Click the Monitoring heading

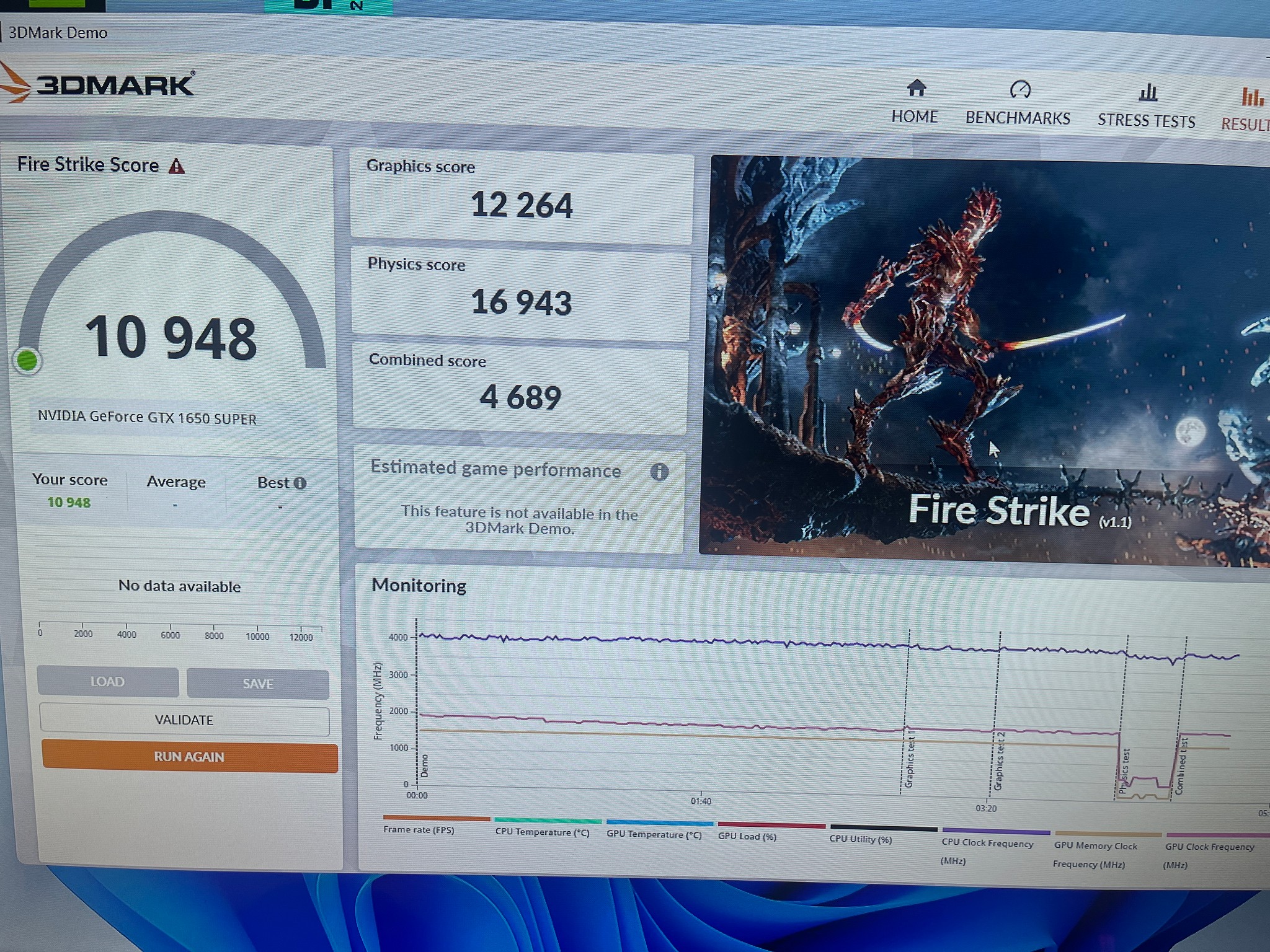pos(419,586)
